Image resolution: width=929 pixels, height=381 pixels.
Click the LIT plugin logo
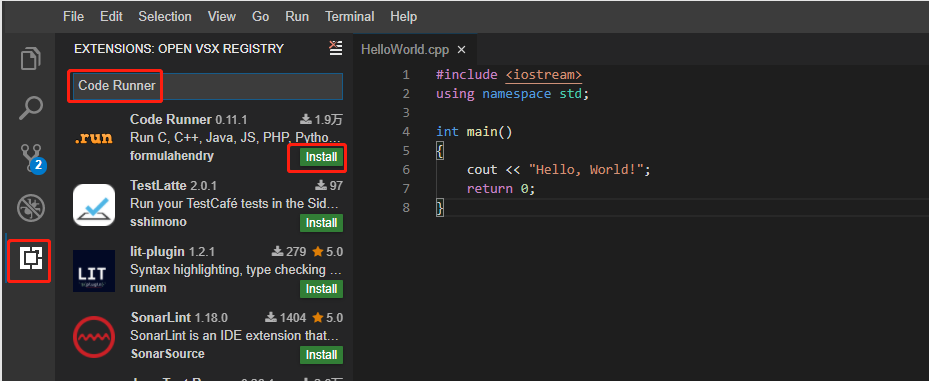[94, 271]
